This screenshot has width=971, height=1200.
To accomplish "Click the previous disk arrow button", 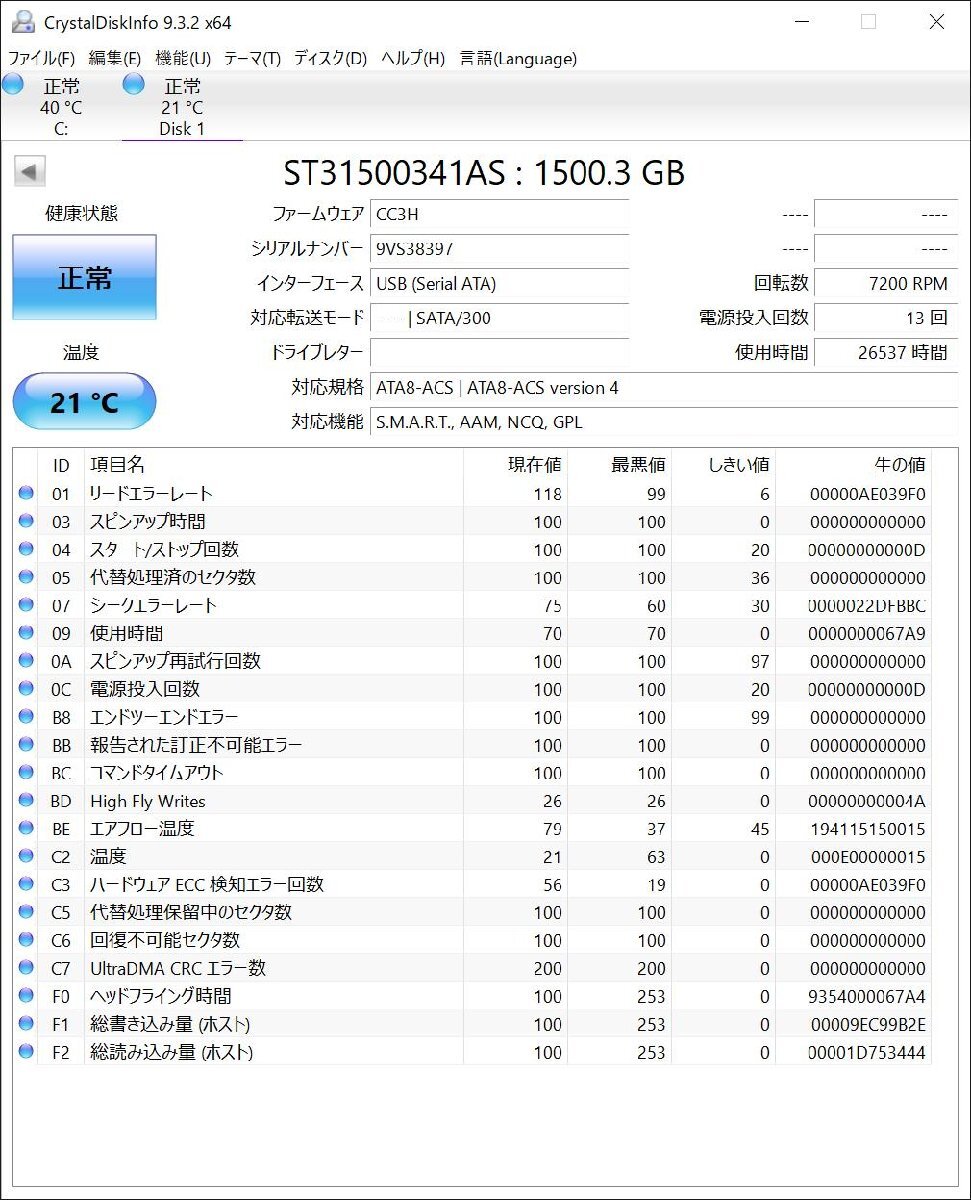I will 30,171.
